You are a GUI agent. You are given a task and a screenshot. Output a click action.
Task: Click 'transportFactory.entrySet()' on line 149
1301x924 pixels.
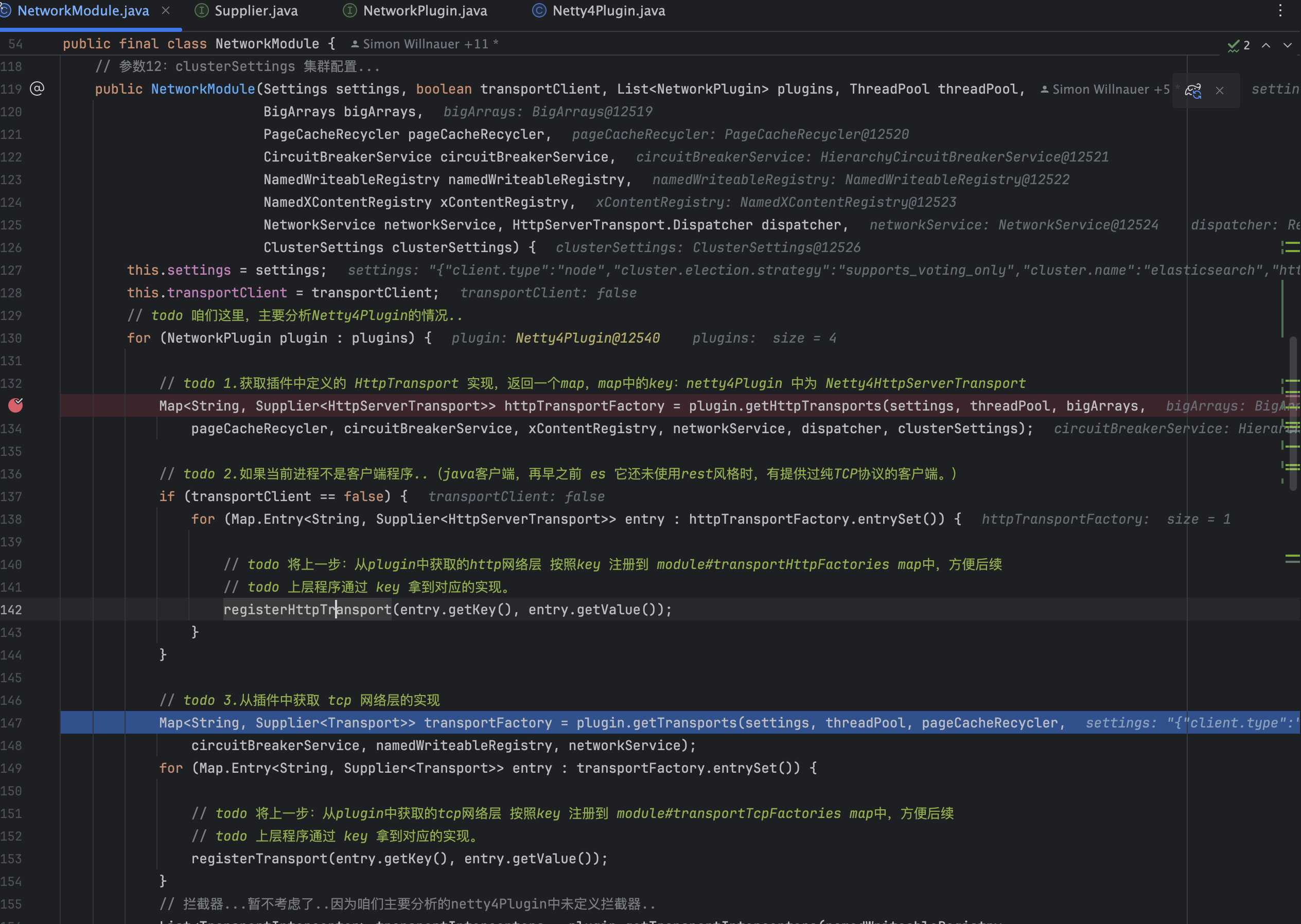(x=688, y=768)
